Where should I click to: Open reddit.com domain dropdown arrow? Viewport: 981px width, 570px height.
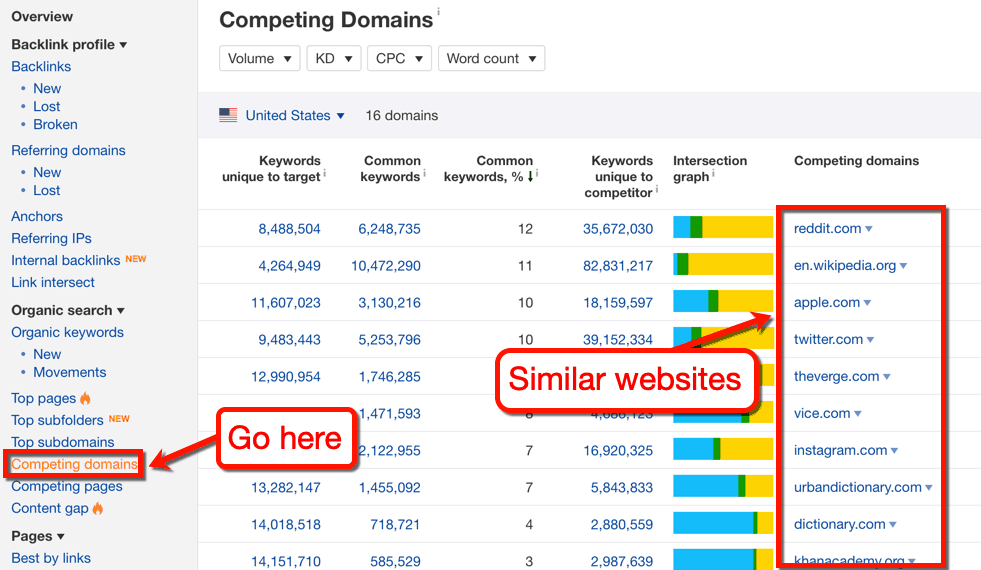click(869, 229)
